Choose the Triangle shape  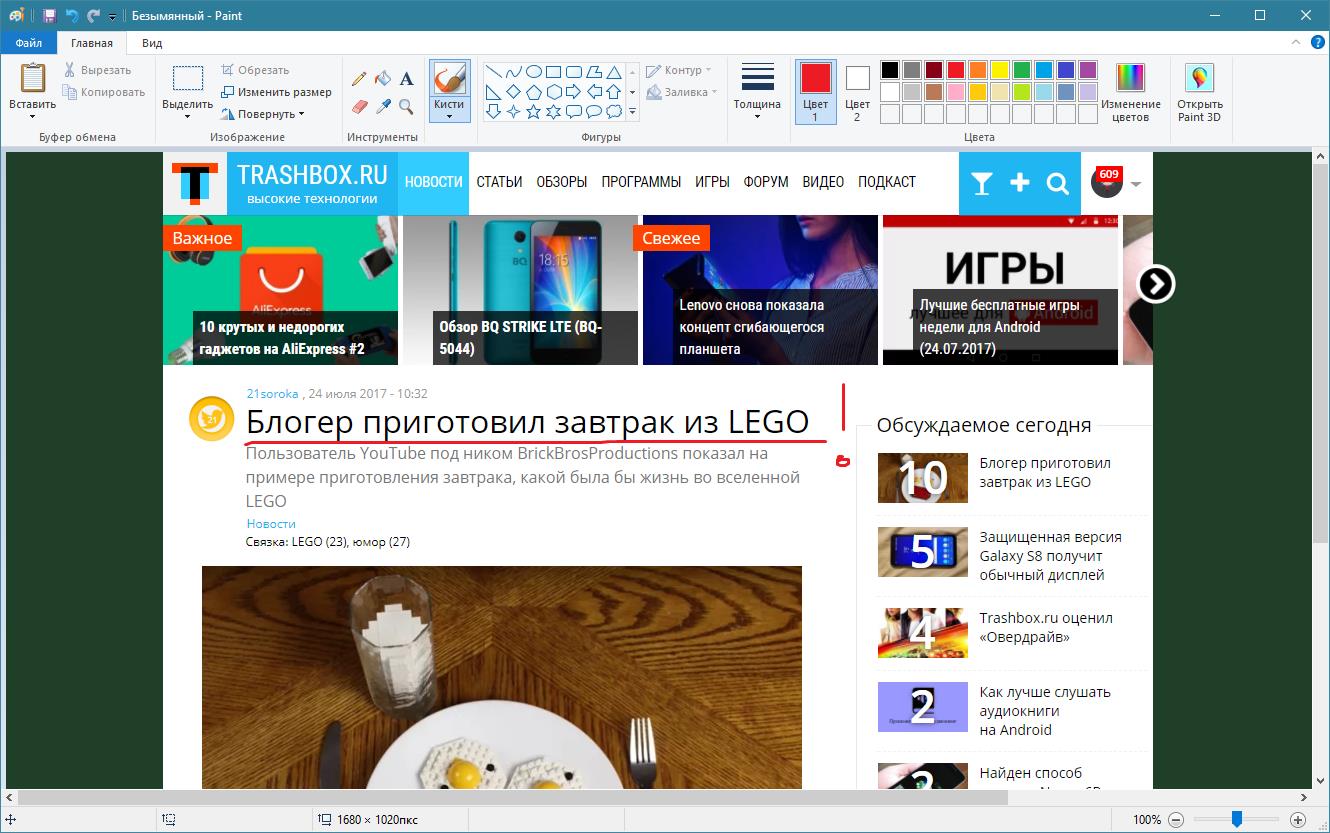[614, 72]
